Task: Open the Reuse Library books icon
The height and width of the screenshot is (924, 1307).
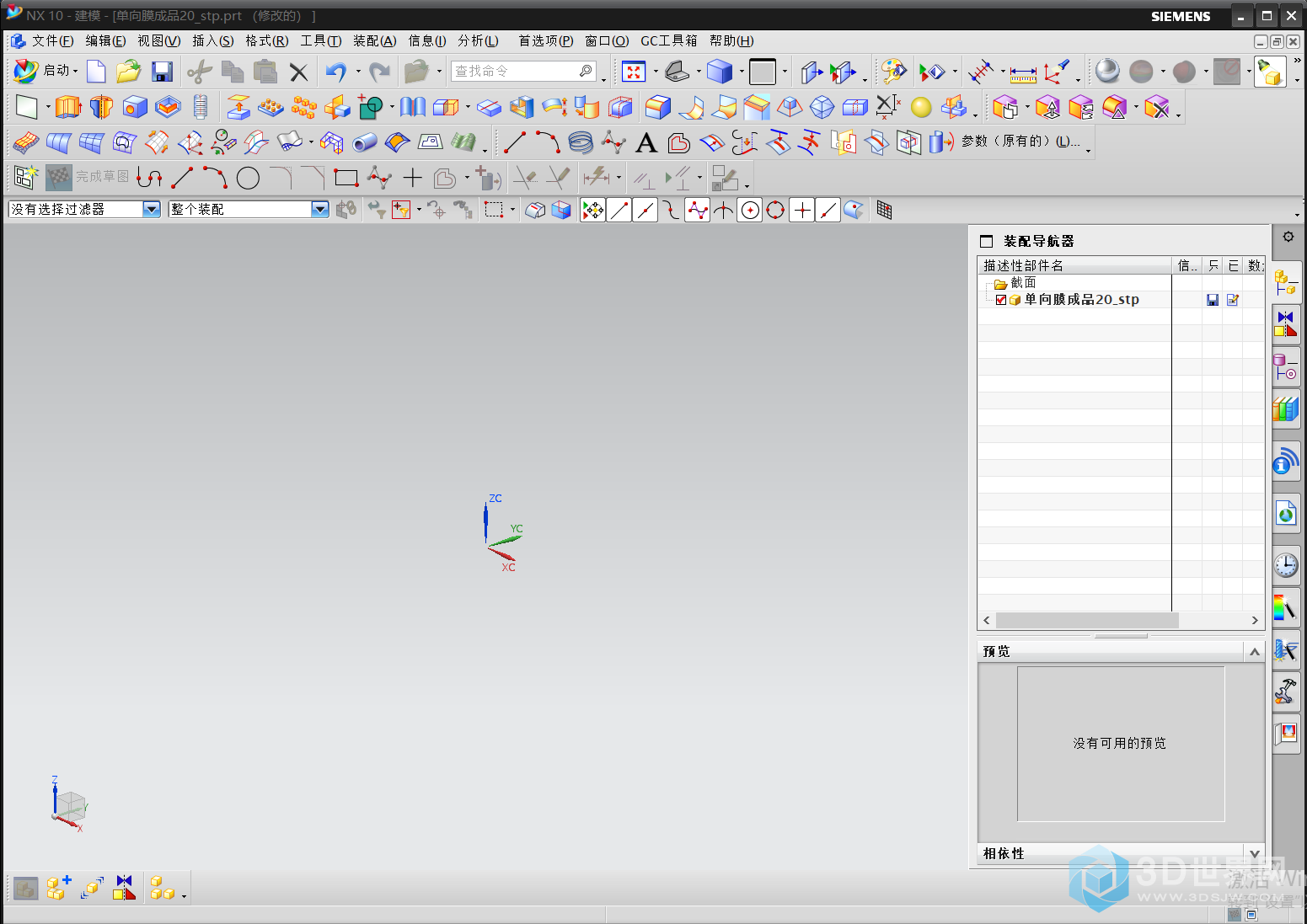Action: 1286,410
